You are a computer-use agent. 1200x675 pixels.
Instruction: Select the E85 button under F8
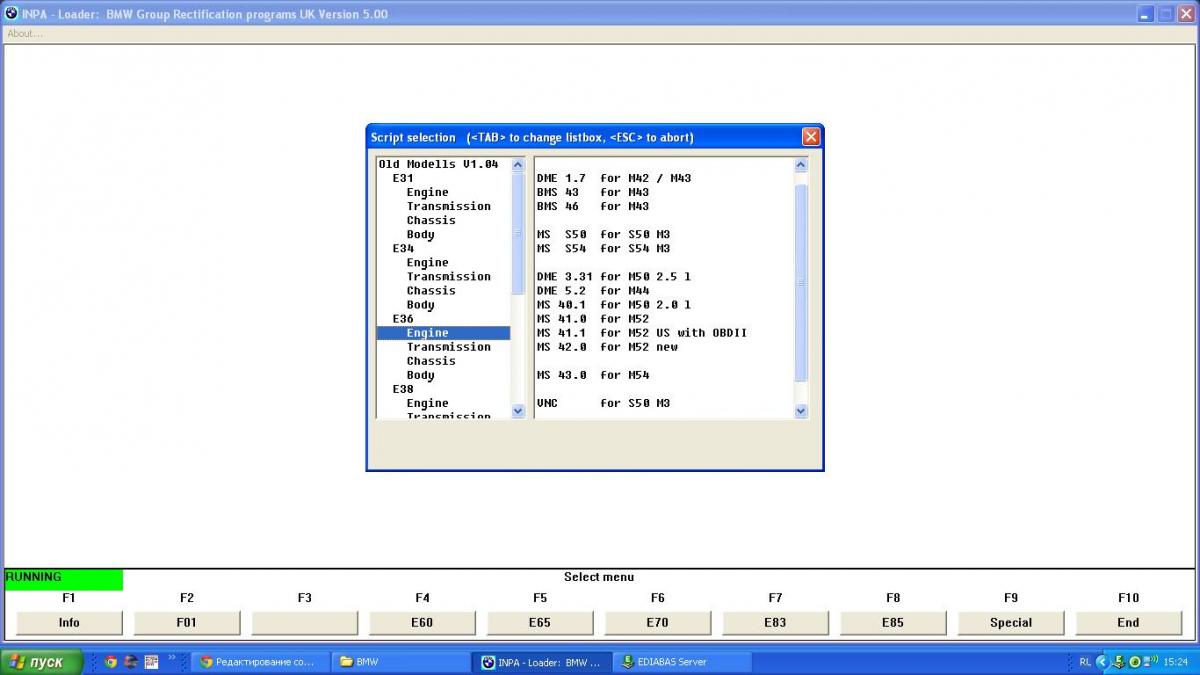(894, 622)
